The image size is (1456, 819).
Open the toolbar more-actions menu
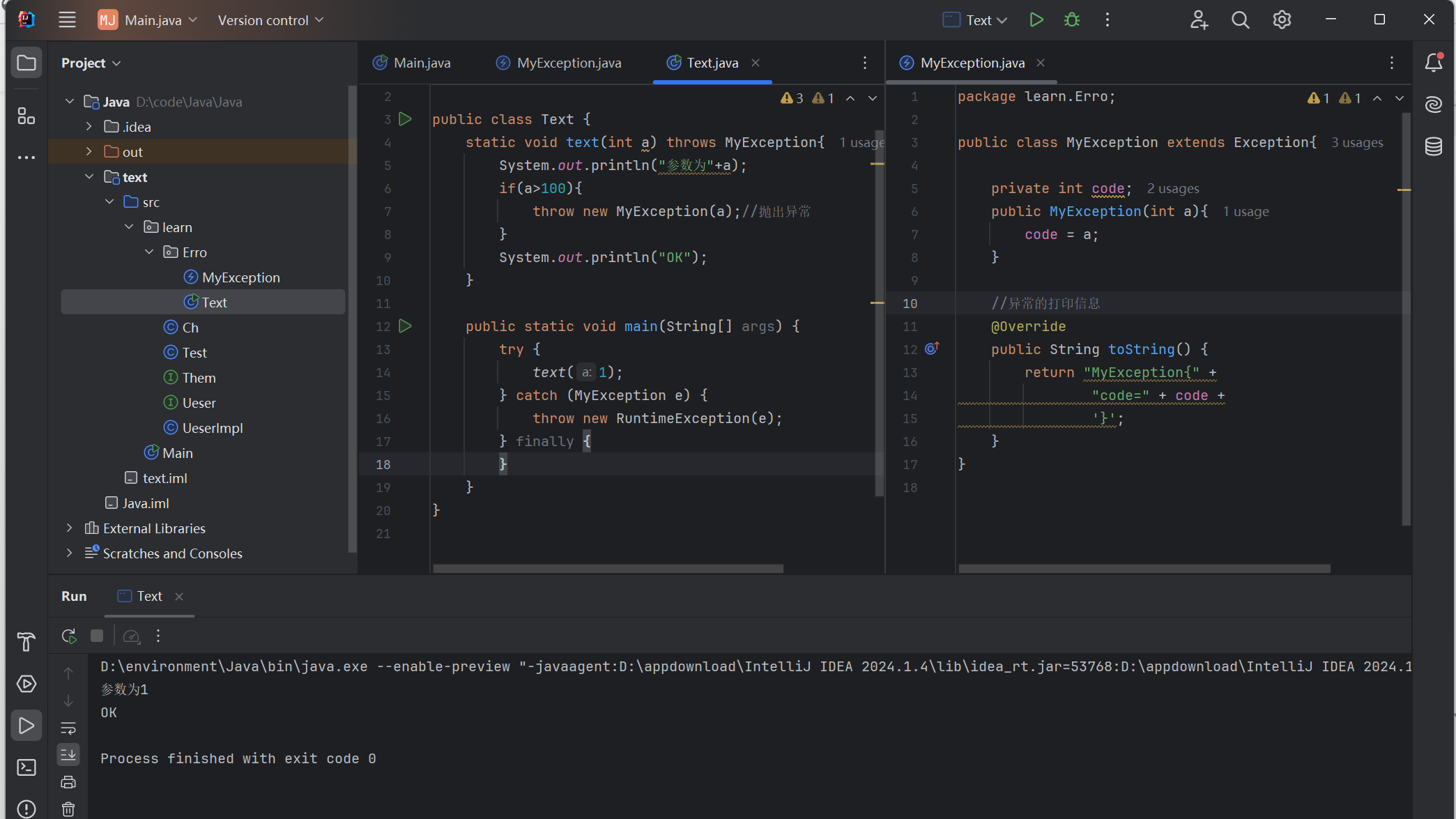[x=1107, y=20]
